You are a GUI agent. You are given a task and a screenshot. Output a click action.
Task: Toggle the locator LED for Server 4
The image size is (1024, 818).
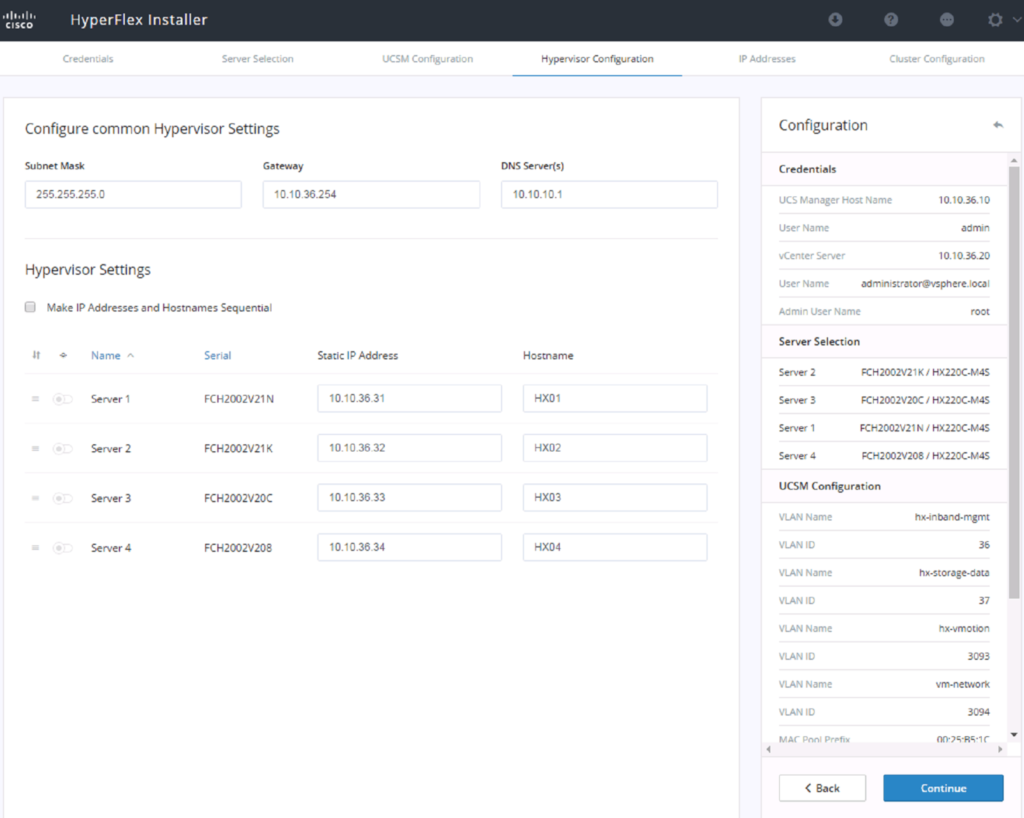click(63, 548)
